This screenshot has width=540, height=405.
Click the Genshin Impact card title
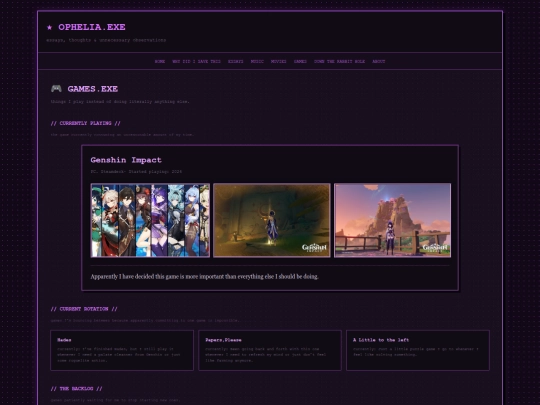[126, 160]
